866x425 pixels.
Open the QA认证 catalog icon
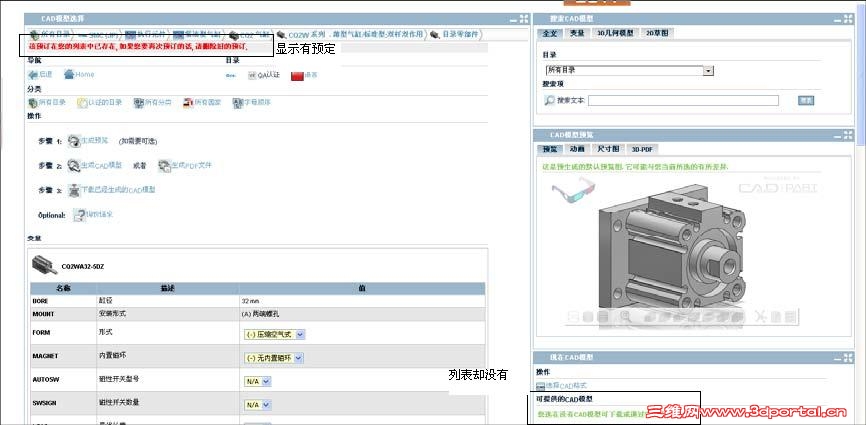(x=252, y=75)
